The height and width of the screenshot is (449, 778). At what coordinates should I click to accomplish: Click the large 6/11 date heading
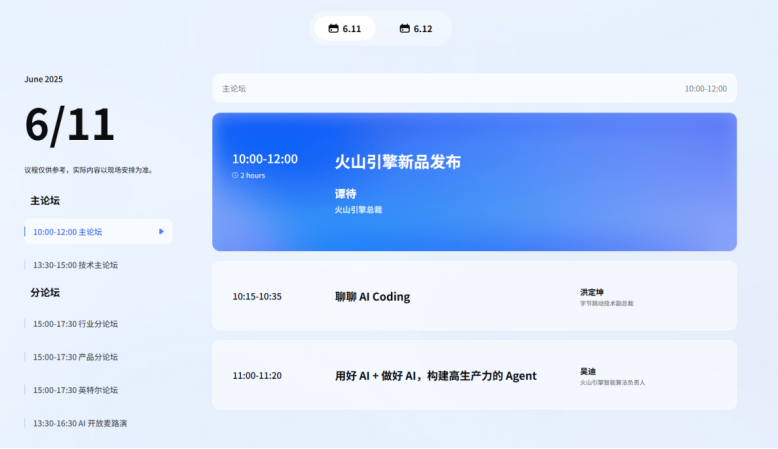point(69,125)
